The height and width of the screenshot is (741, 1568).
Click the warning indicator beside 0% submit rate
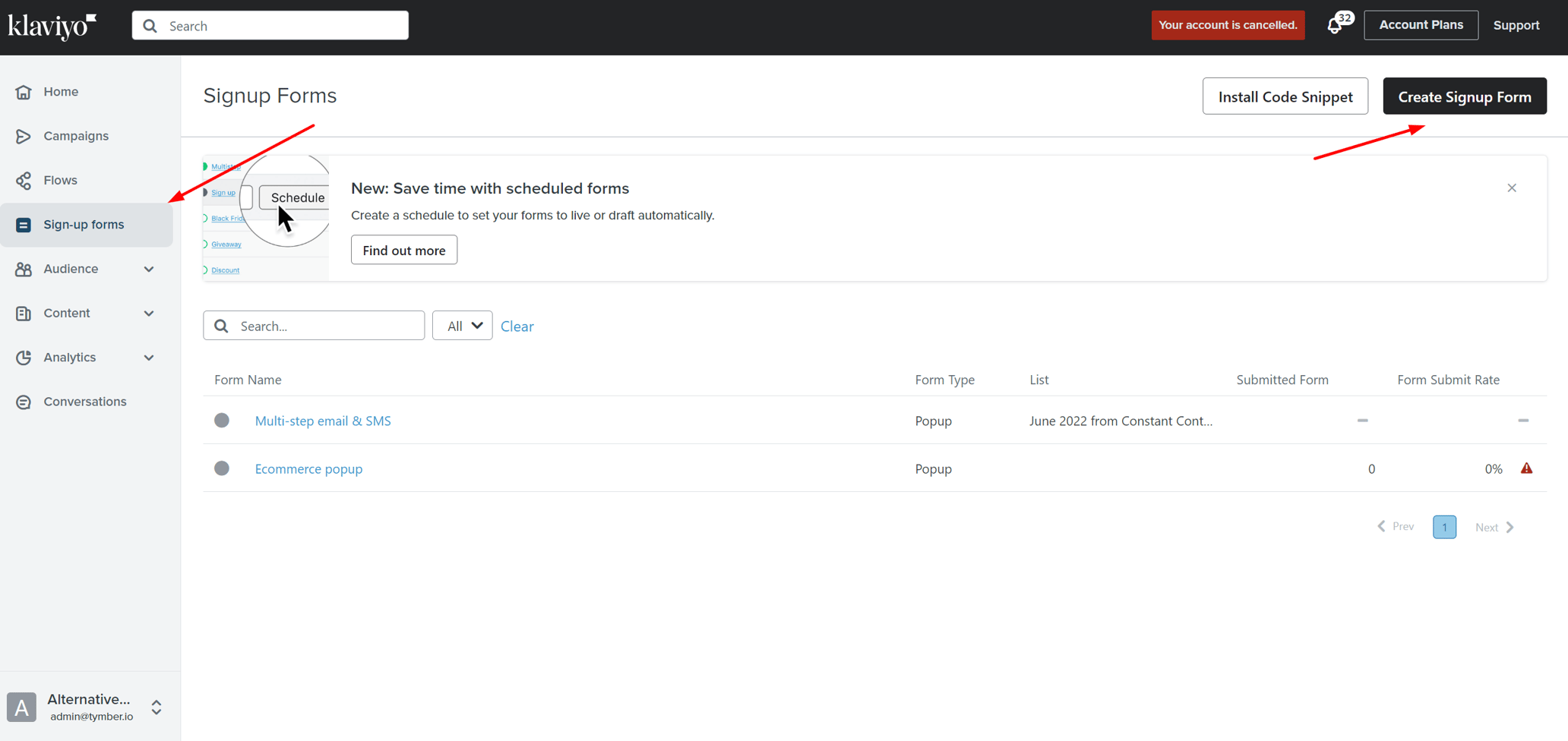click(x=1527, y=468)
